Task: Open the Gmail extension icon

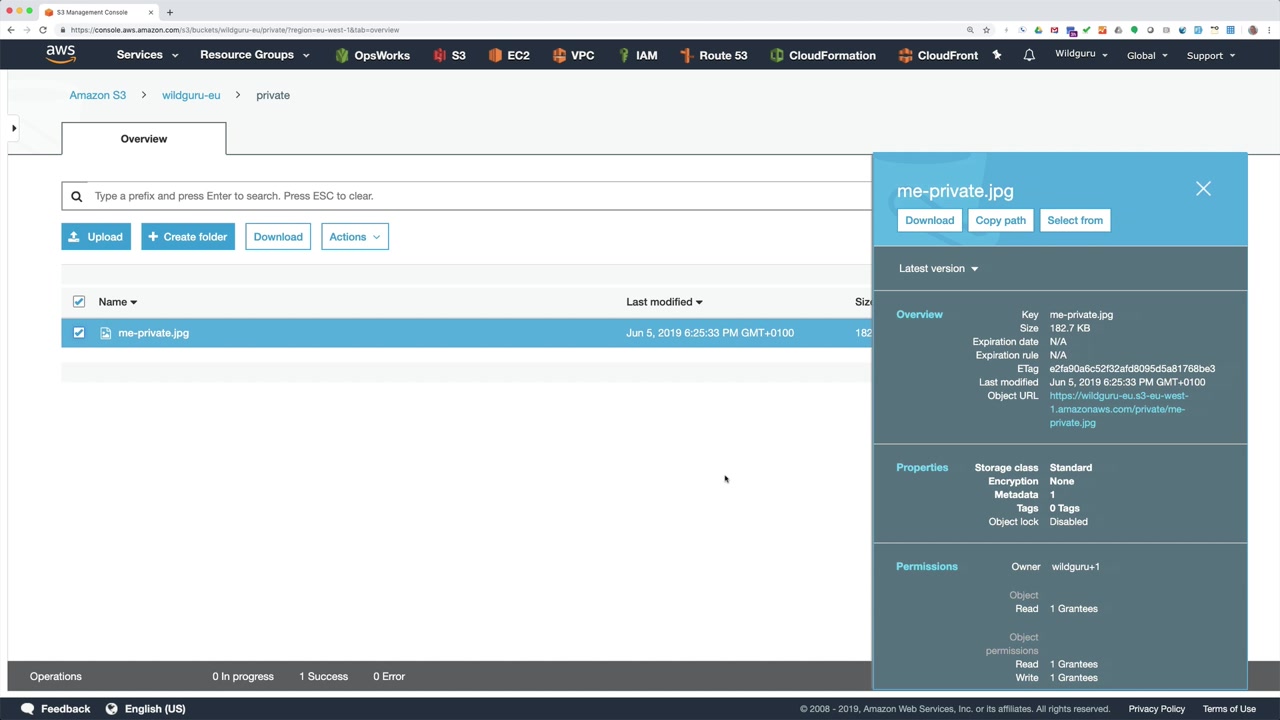Action: [1054, 30]
